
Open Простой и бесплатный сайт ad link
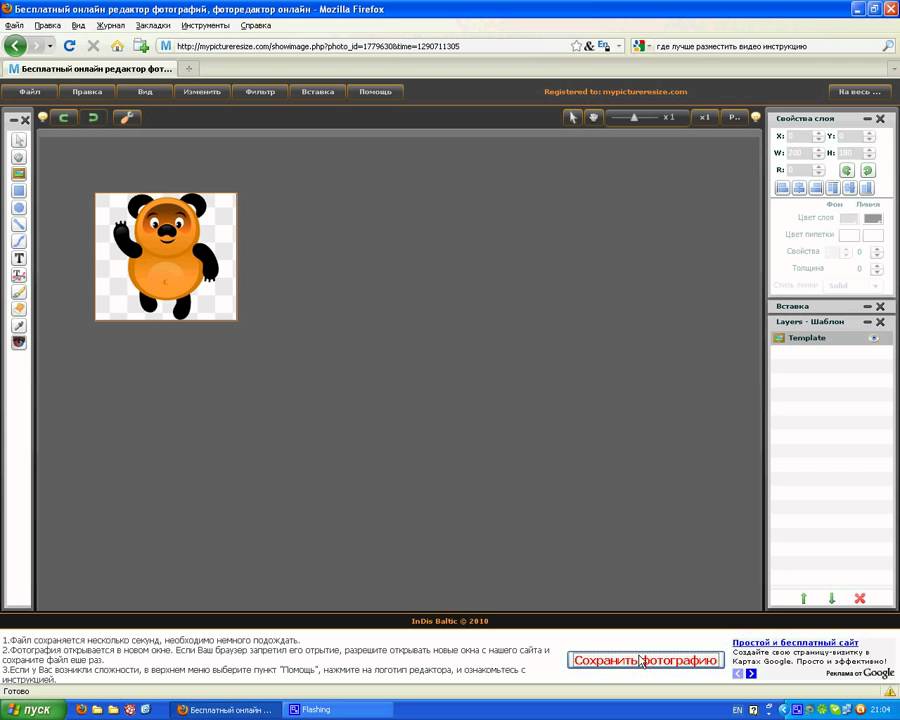(795, 642)
